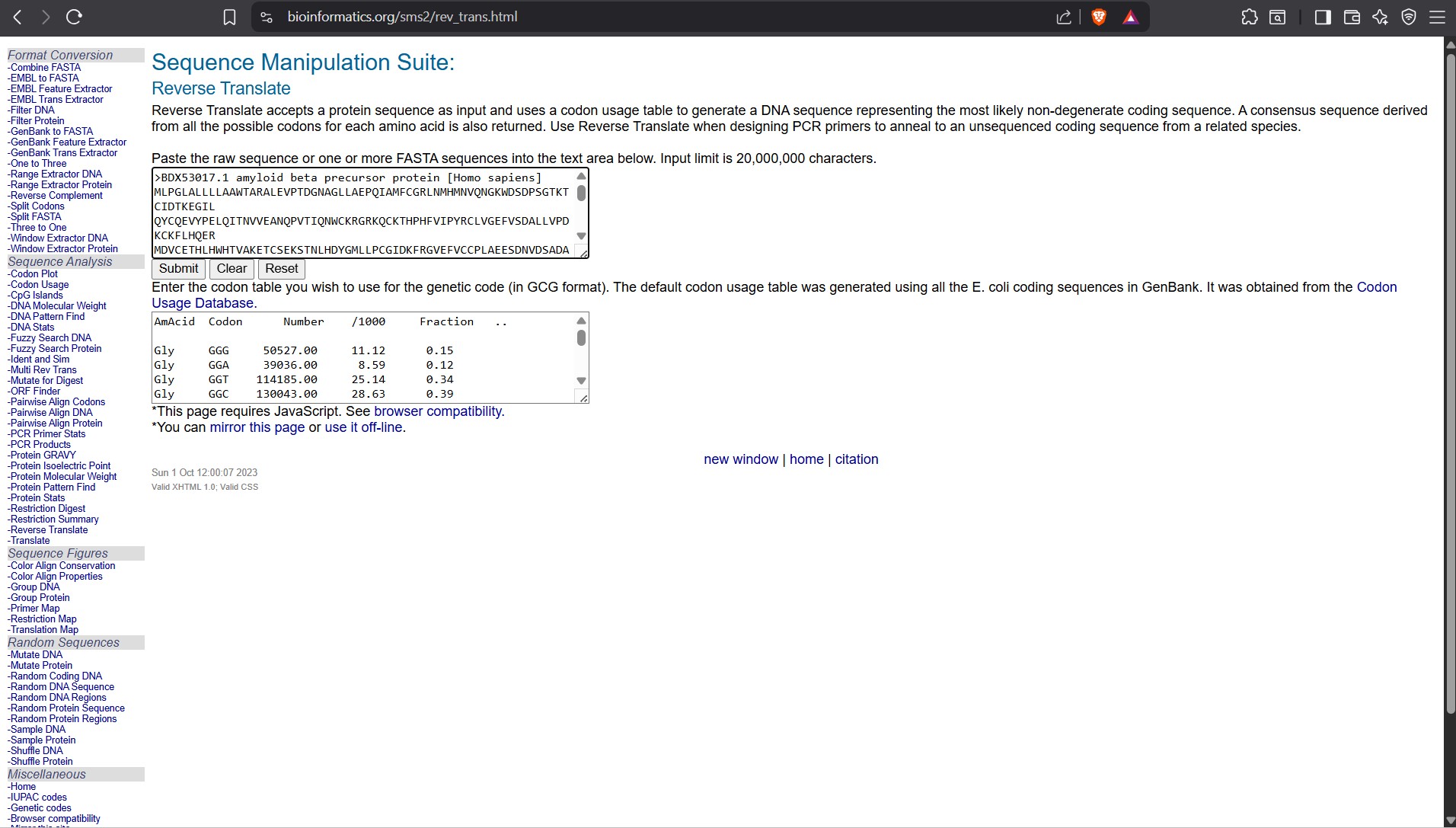Open PCR Primer Stats tool
The width and height of the screenshot is (1456, 828).
click(x=48, y=433)
